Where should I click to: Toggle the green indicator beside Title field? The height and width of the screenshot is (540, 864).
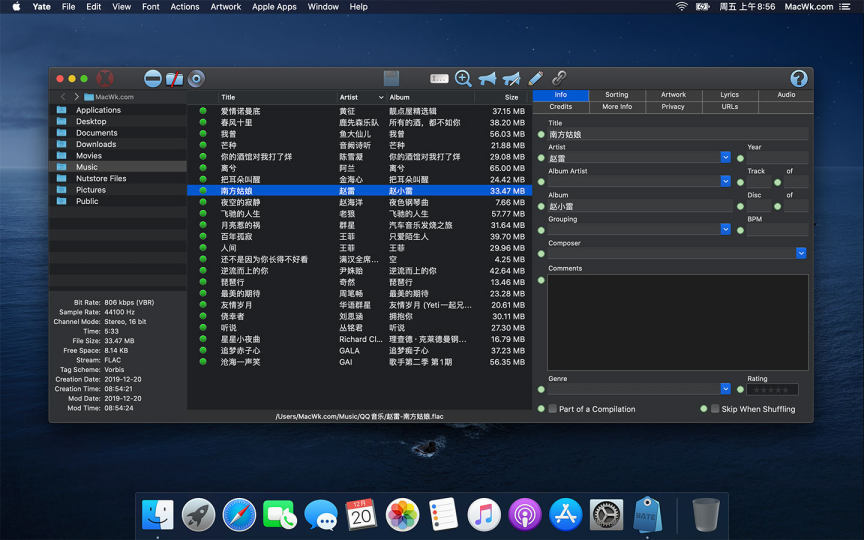(x=541, y=134)
